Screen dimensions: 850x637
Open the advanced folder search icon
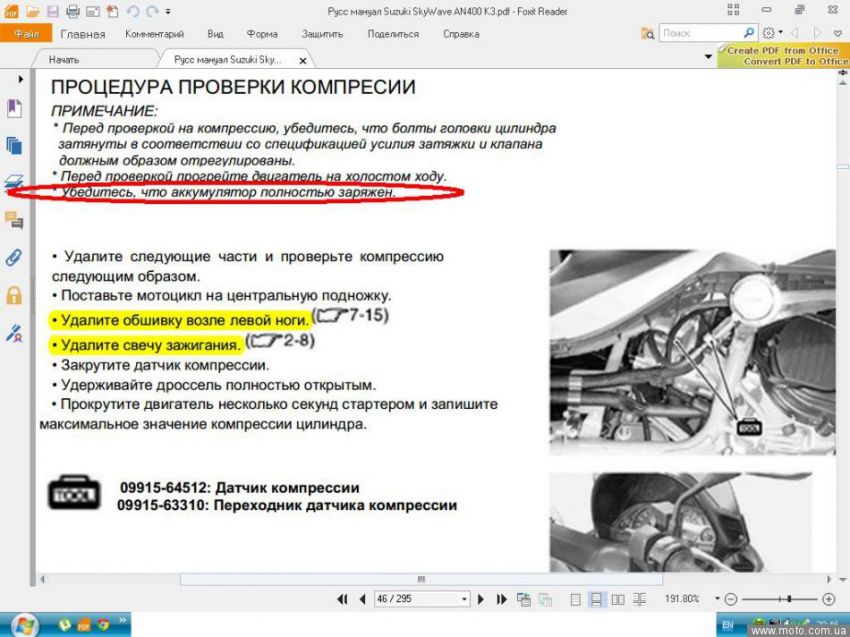(x=647, y=34)
